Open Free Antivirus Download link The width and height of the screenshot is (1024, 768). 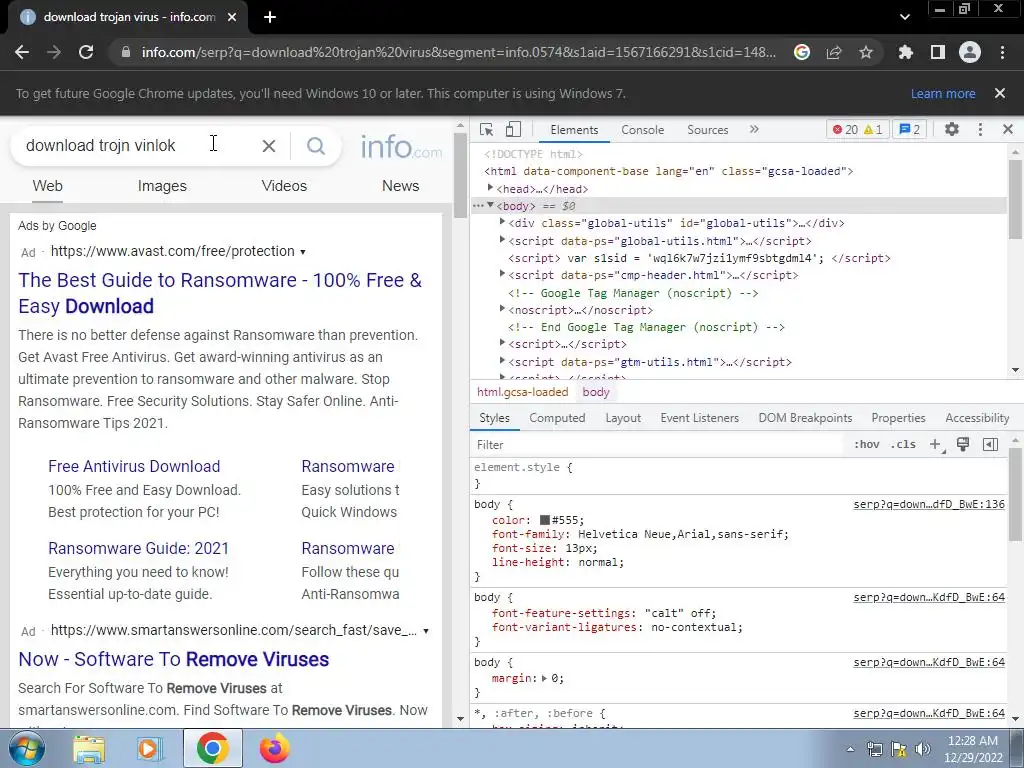point(134,466)
